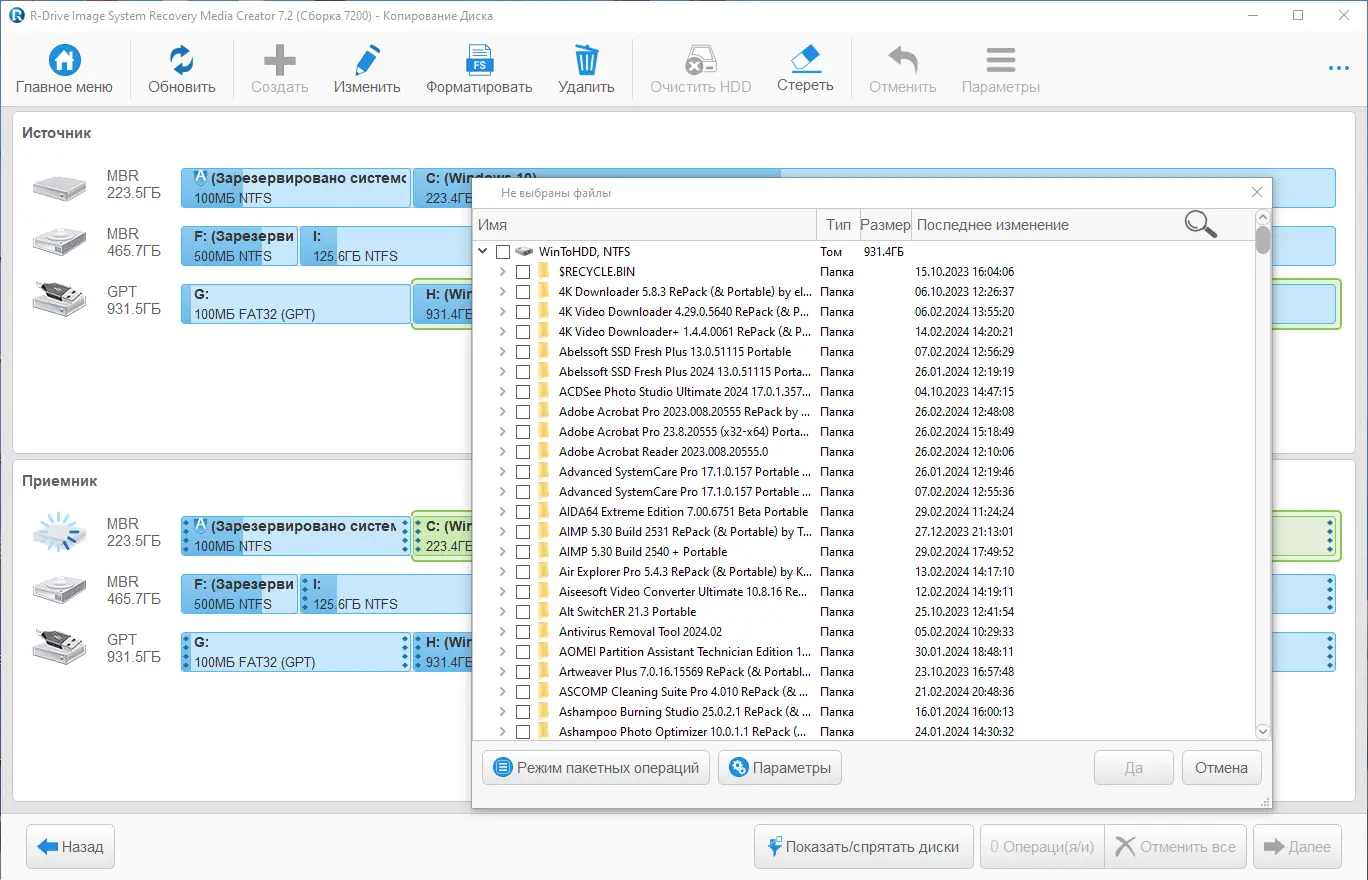Expand Aiseesoft Video Converter Ultimate folder

(x=502, y=592)
